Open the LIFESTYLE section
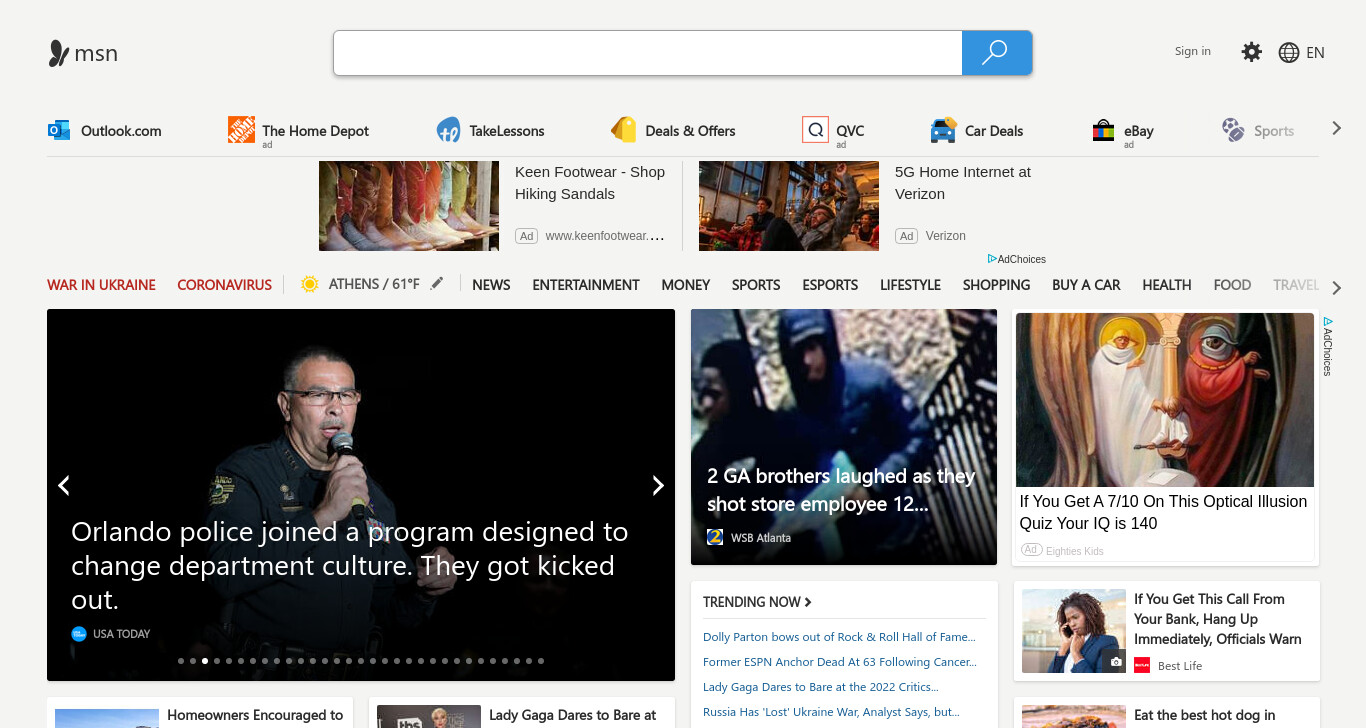The width and height of the screenshot is (1366, 728). pyautogui.click(x=910, y=285)
